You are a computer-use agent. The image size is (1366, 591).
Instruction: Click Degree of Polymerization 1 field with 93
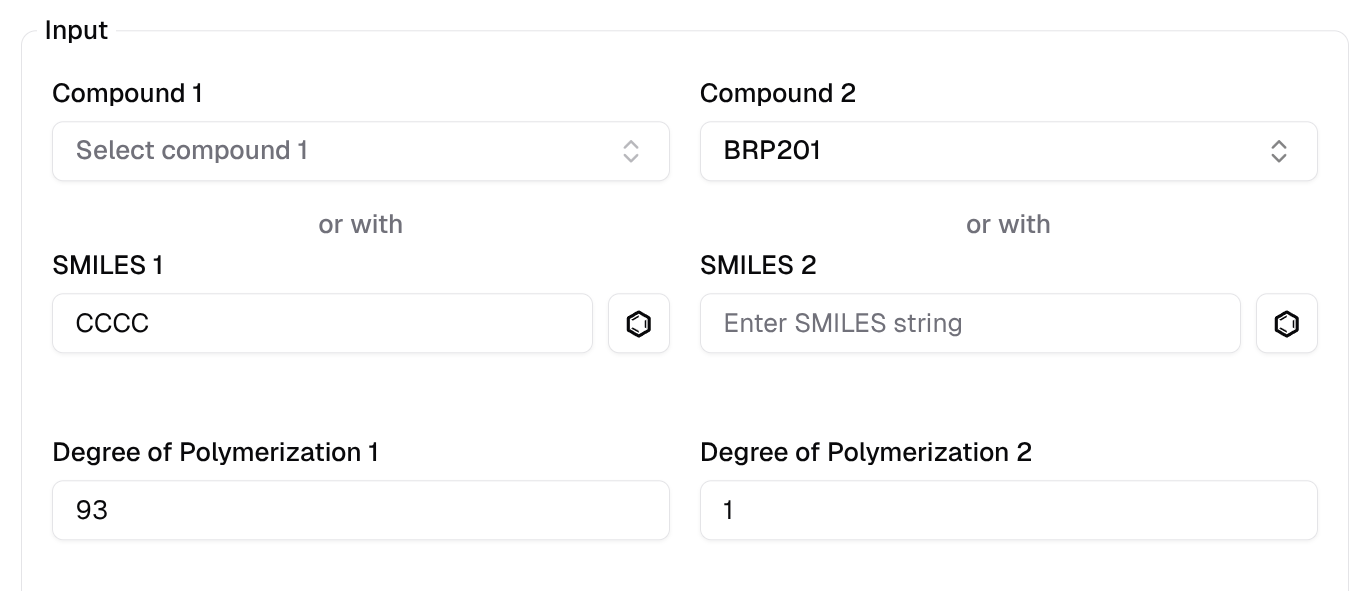click(360, 510)
